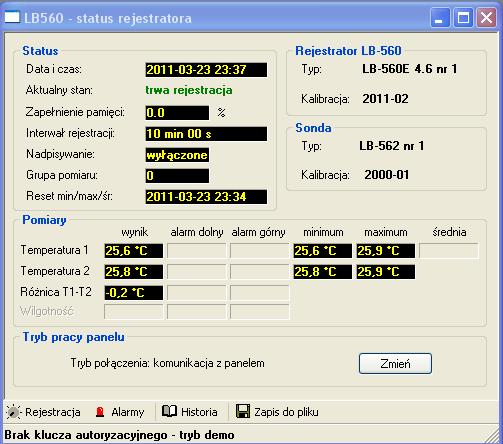The width and height of the screenshot is (503, 444).
Task: Click 'Tryb połączenia: komunikacja z panelem' text
Action: tap(167, 363)
